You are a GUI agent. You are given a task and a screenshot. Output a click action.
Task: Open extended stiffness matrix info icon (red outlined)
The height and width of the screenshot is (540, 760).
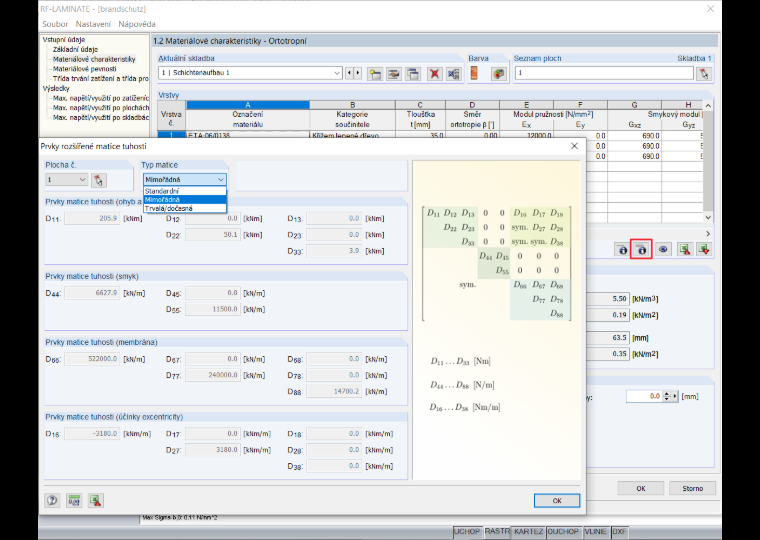(x=641, y=249)
